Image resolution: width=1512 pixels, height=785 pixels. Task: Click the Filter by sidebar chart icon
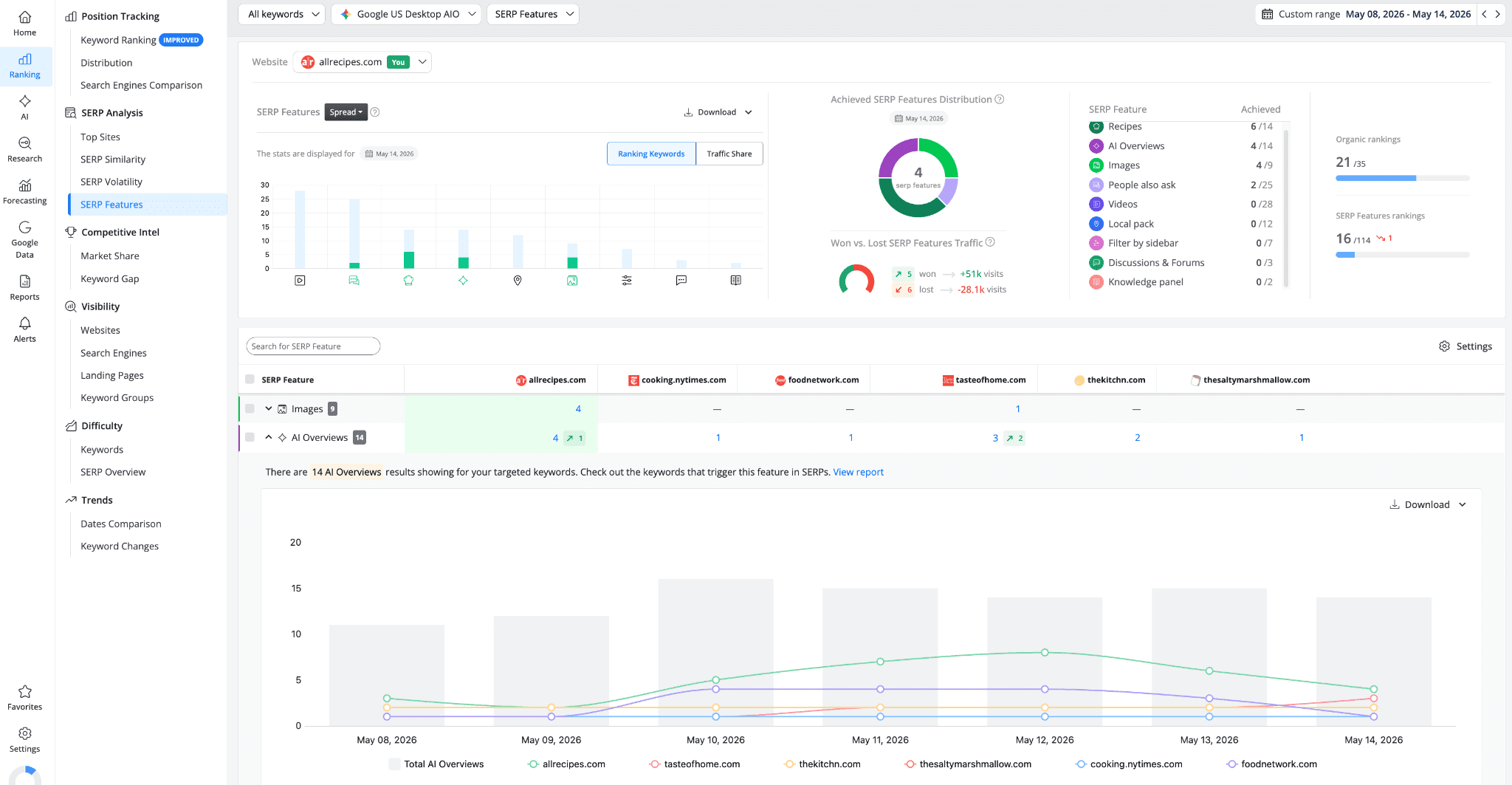(x=627, y=281)
